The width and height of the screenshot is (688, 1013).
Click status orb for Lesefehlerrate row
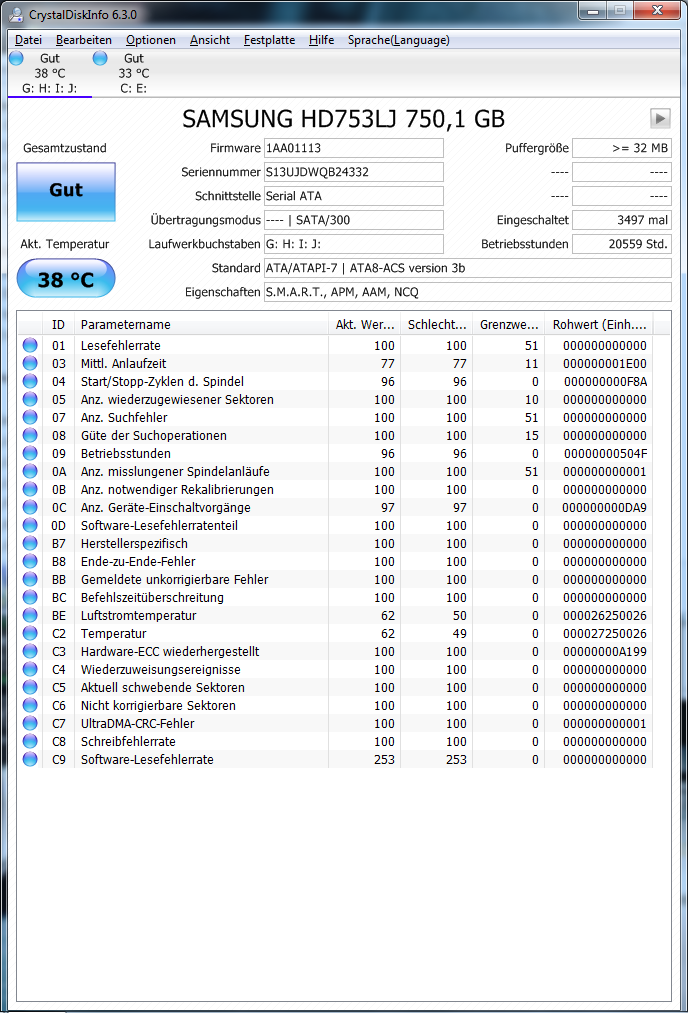[30, 345]
